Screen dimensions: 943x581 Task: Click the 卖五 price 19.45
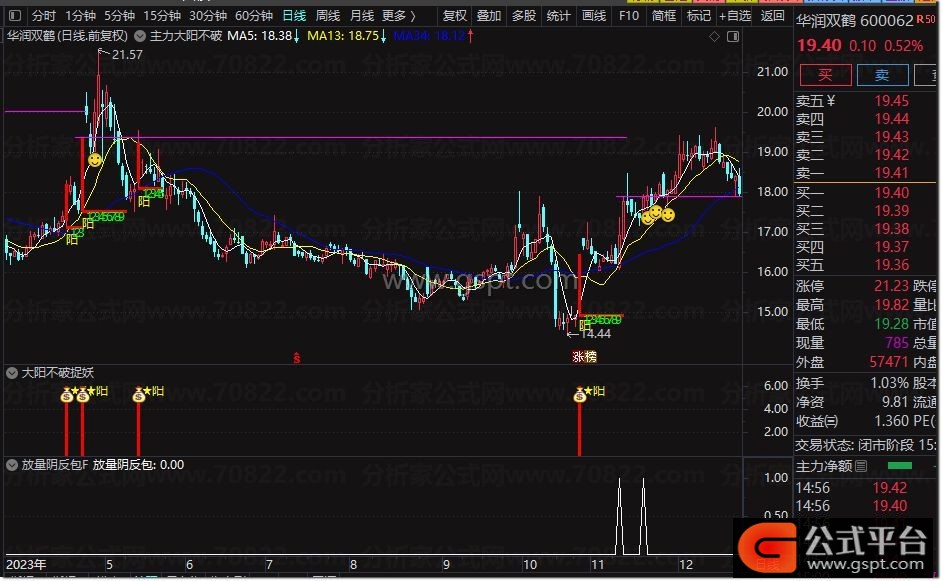coord(891,101)
